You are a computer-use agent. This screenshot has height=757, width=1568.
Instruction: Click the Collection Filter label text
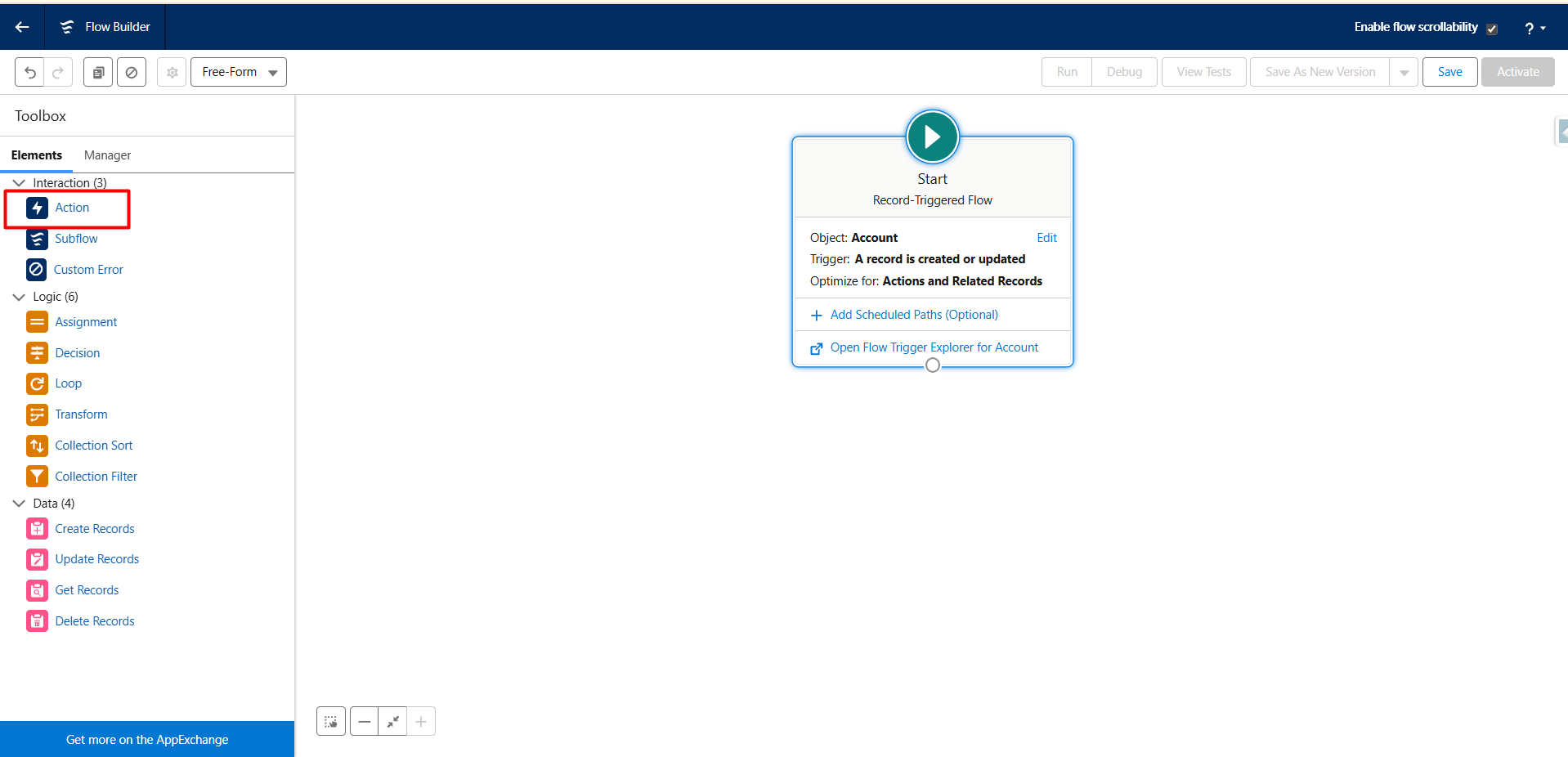coord(96,477)
